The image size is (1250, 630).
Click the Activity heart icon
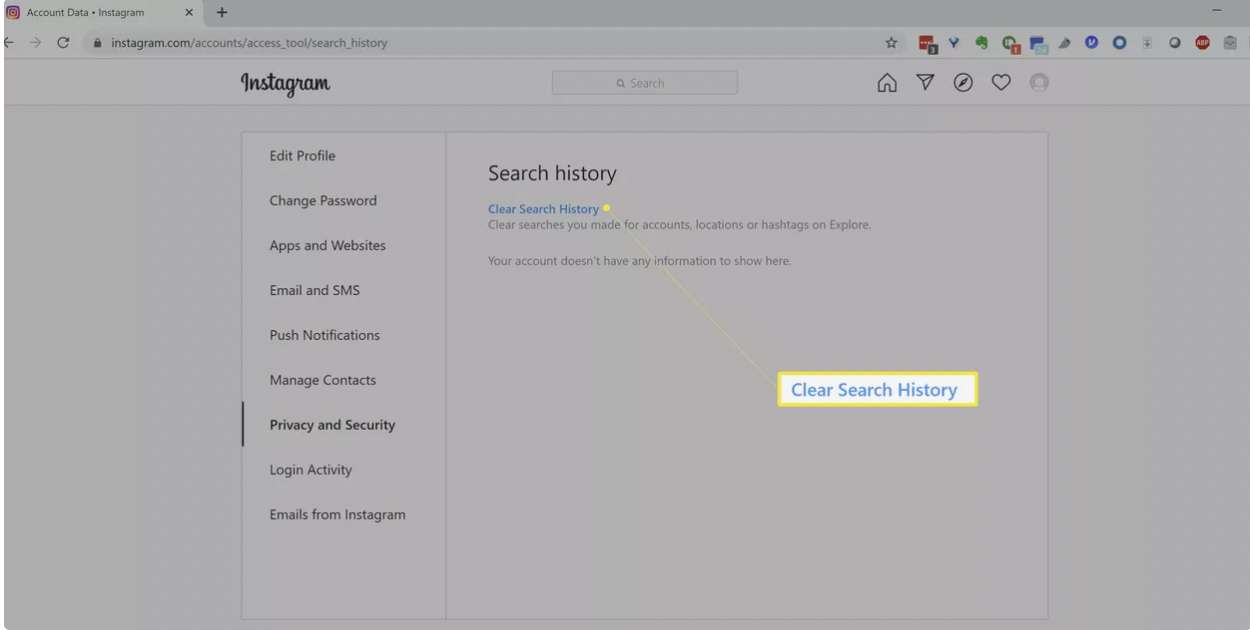pos(1001,82)
